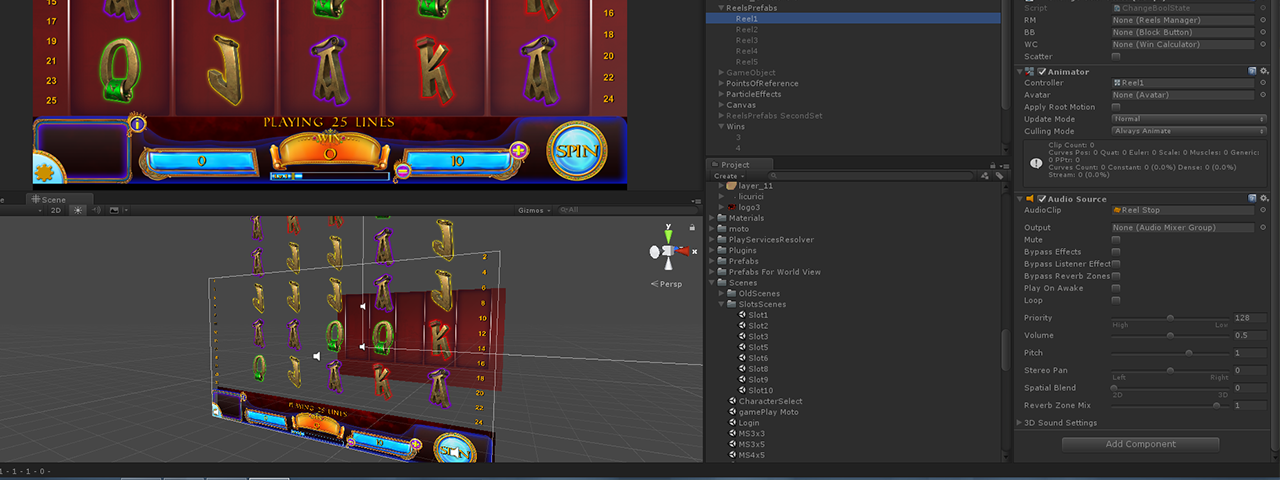Enable the Loop checkbox
1280x480 pixels.
point(1116,300)
